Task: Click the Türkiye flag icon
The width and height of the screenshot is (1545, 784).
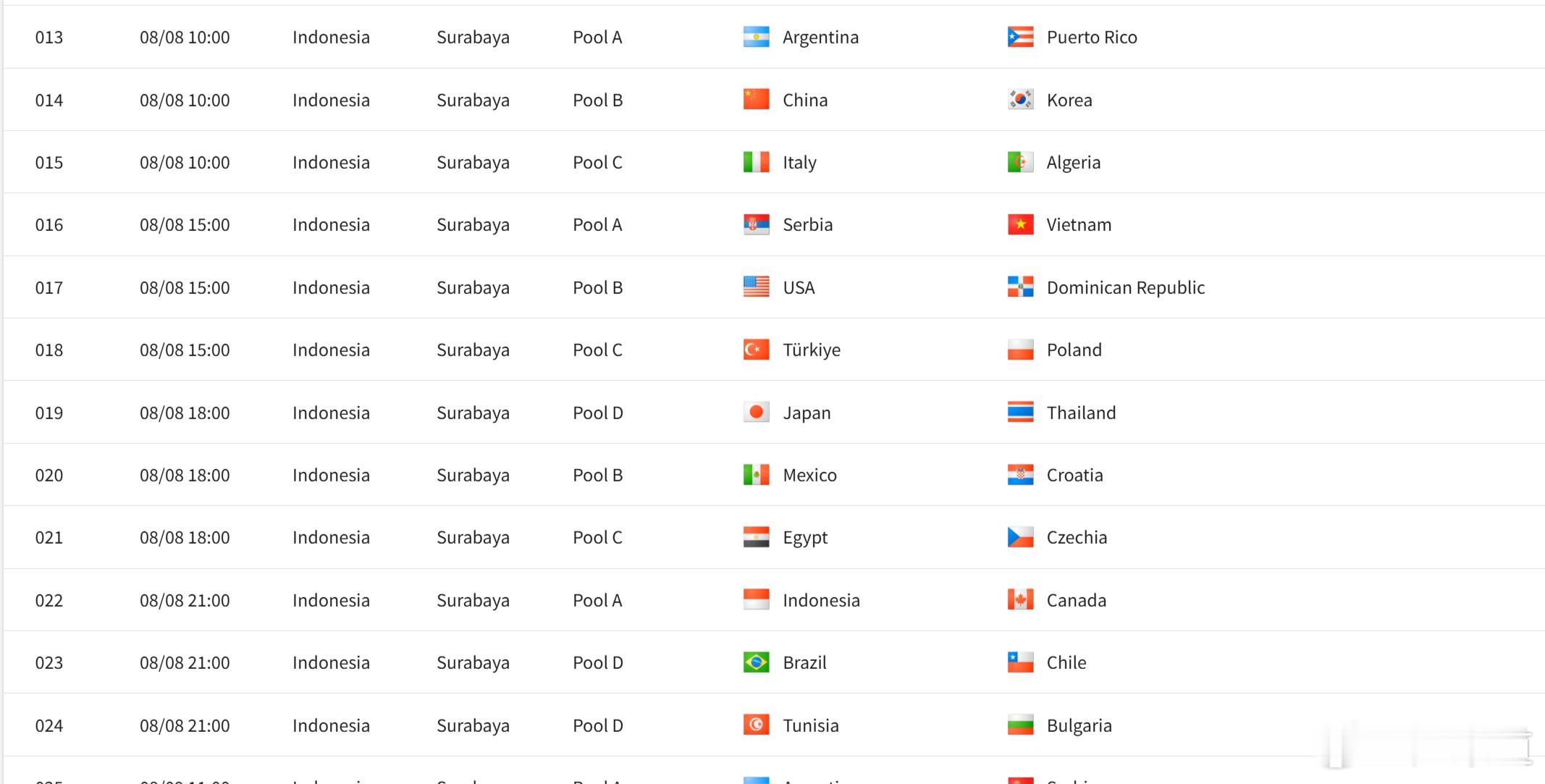Action: tap(756, 350)
